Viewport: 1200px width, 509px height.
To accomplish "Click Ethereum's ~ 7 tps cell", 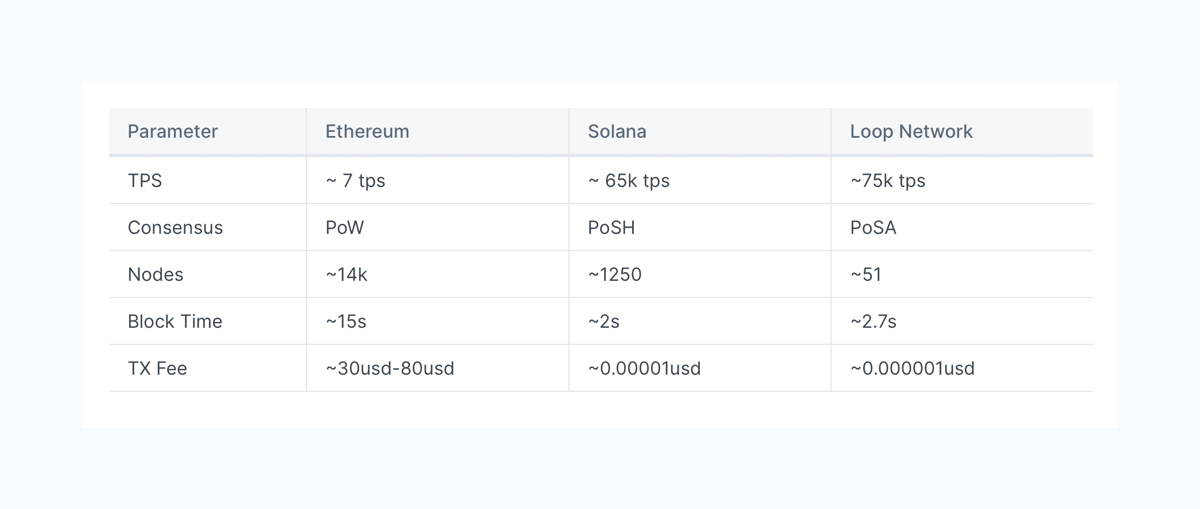I will coord(355,181).
